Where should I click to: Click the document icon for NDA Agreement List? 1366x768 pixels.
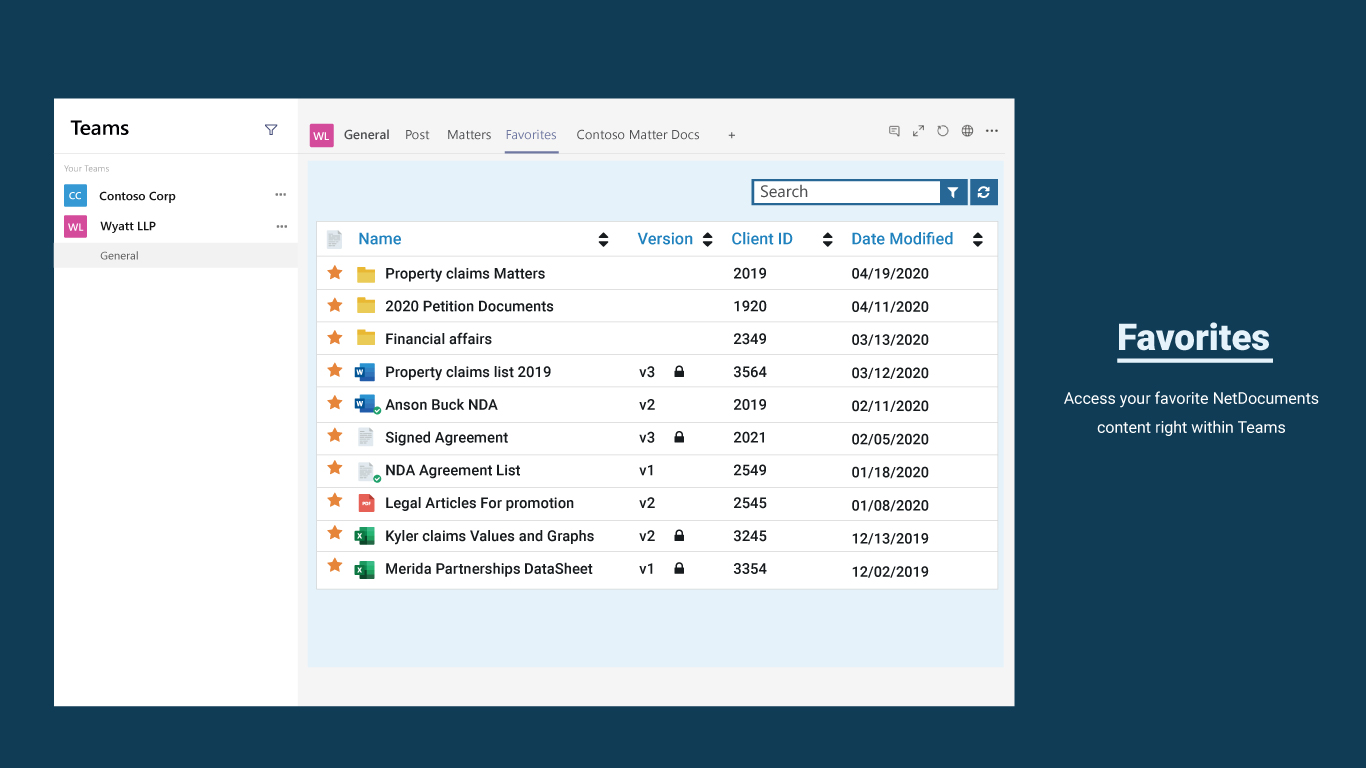point(368,471)
